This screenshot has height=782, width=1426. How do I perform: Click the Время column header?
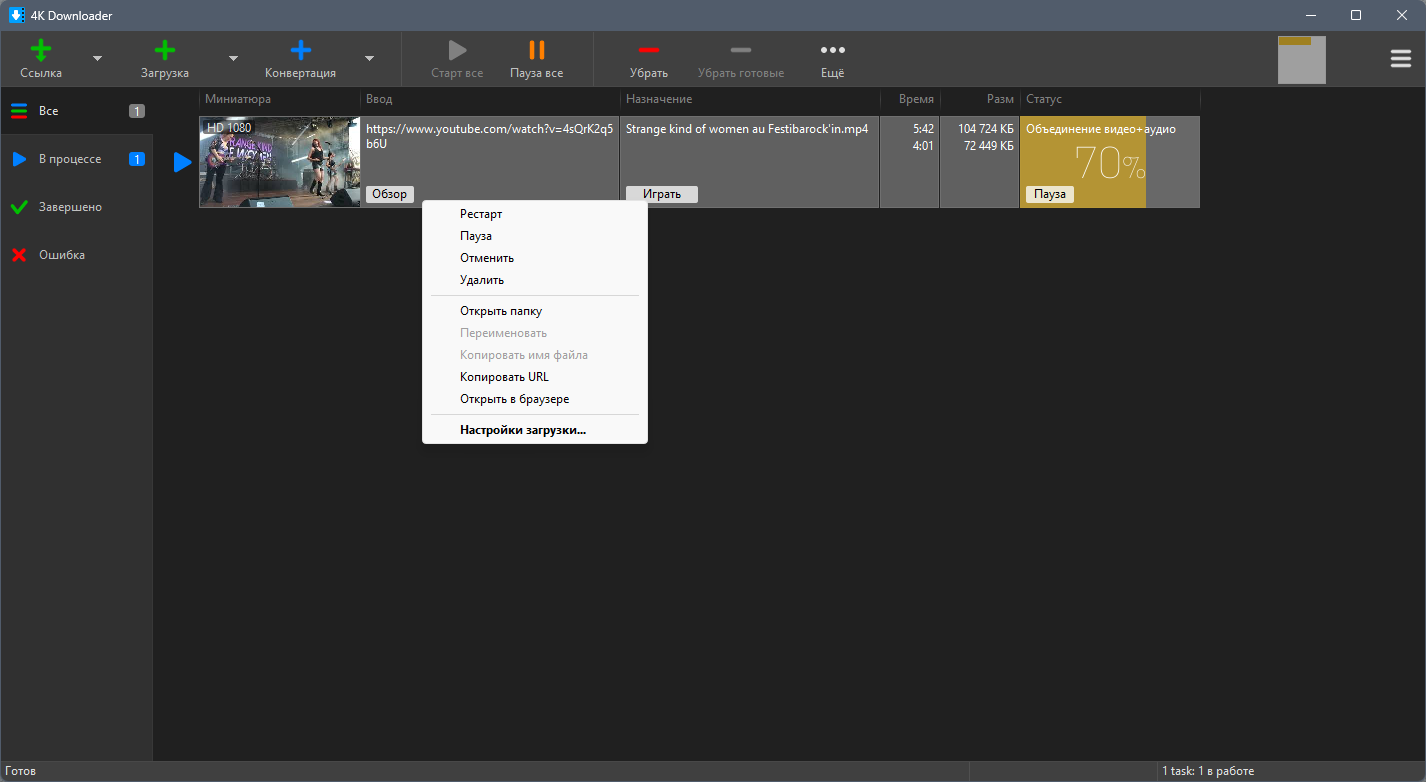coord(910,99)
